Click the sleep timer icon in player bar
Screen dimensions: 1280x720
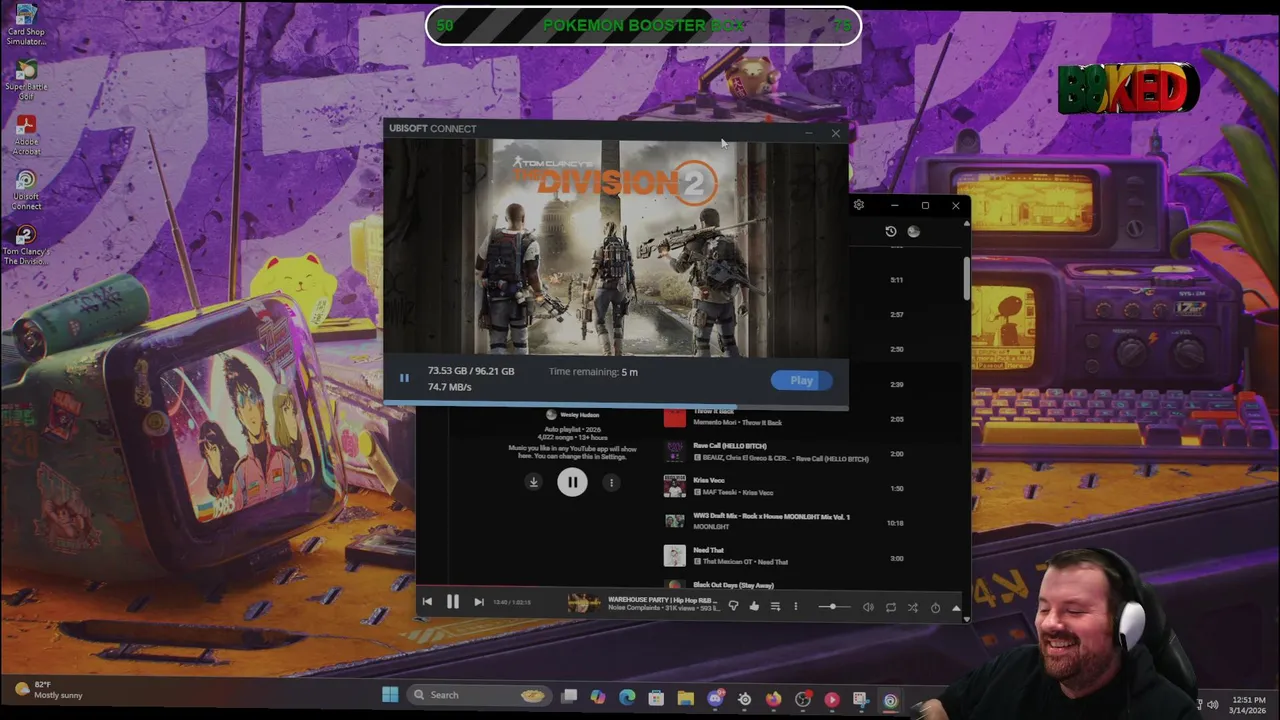click(x=935, y=607)
